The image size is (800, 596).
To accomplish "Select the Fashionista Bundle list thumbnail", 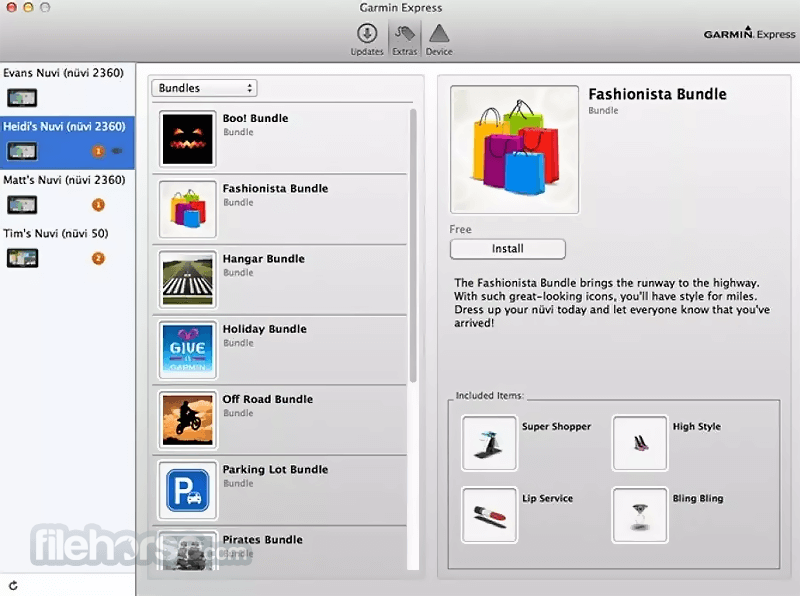I will tap(187, 209).
